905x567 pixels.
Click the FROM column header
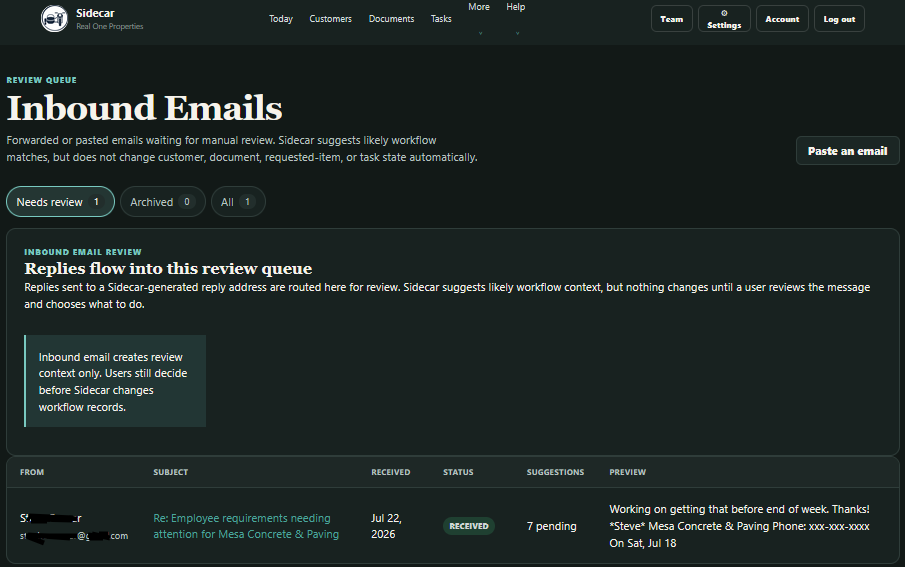click(x=32, y=472)
